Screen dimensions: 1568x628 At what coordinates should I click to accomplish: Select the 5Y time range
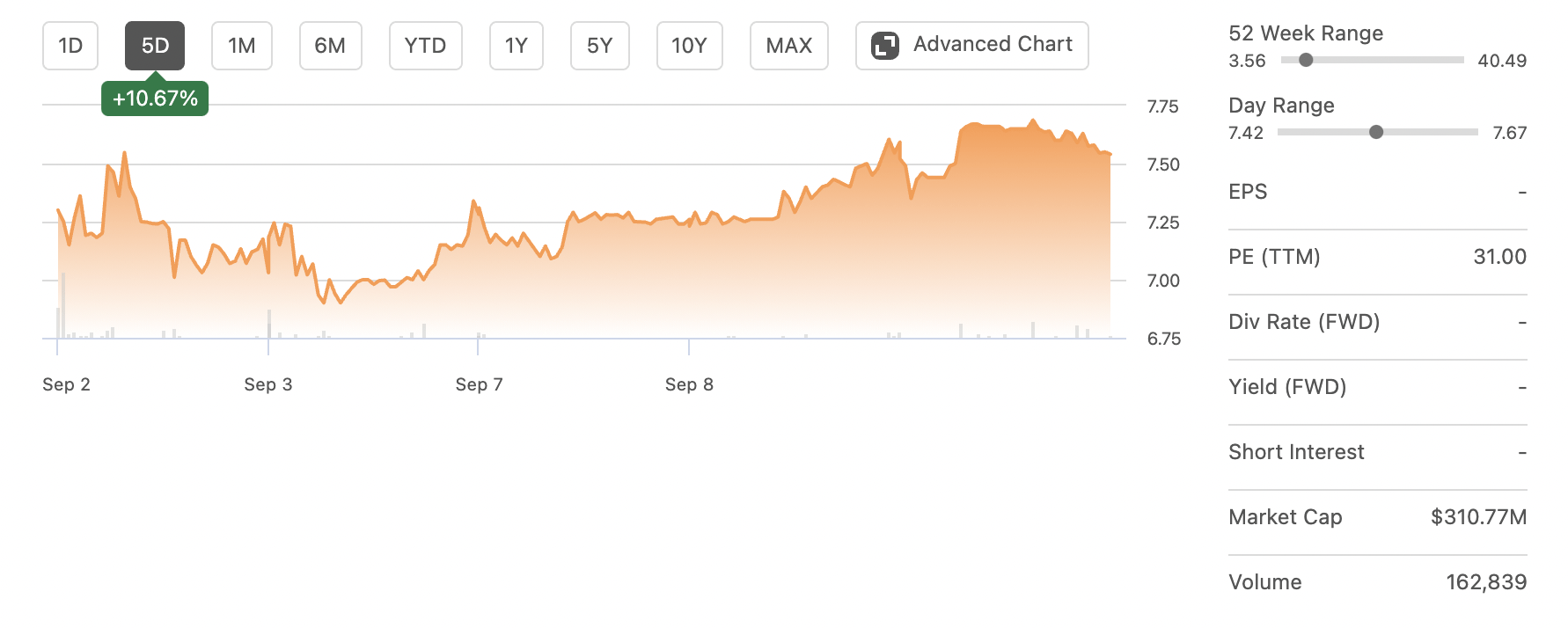(x=599, y=46)
